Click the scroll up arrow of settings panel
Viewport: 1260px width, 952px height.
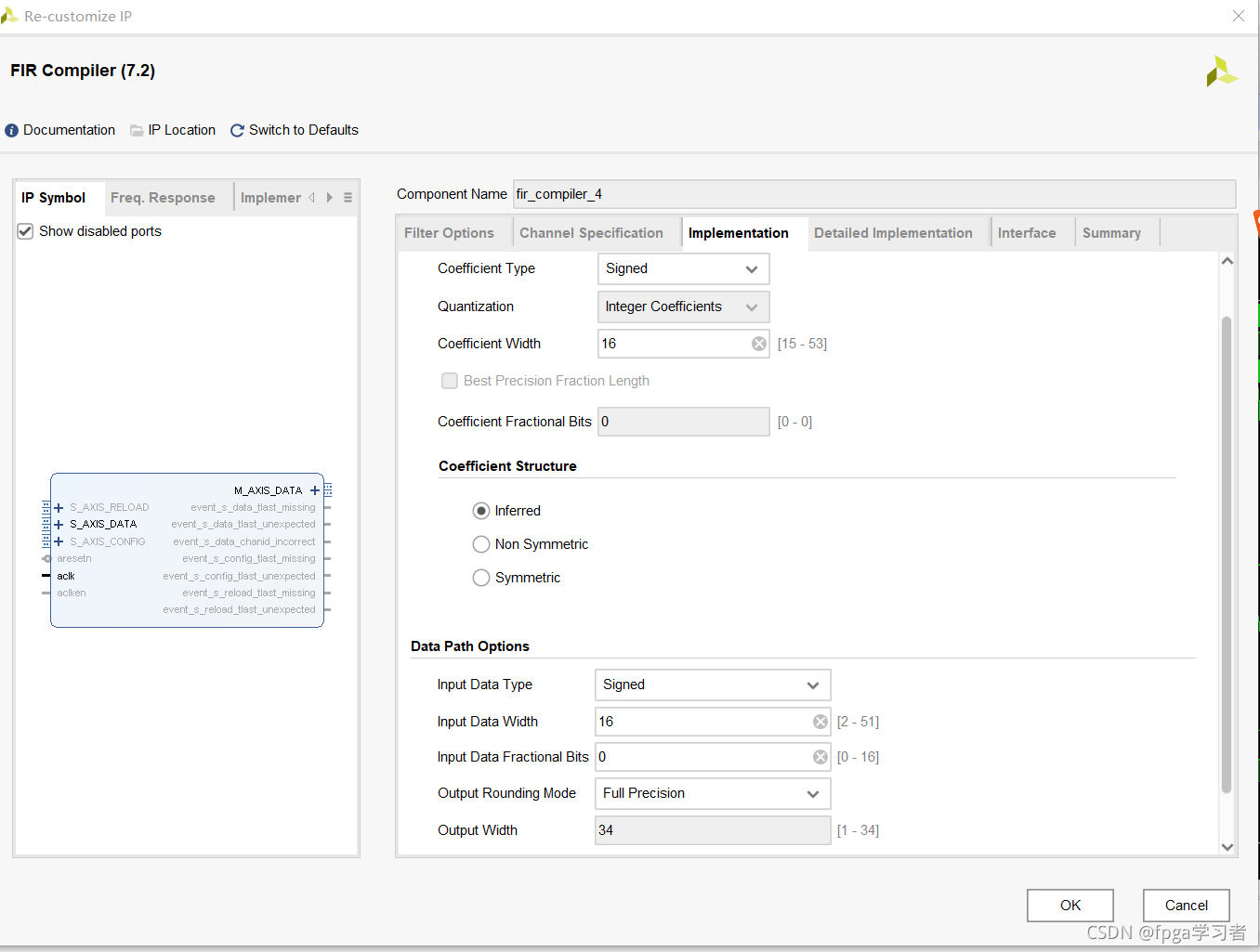click(1227, 261)
